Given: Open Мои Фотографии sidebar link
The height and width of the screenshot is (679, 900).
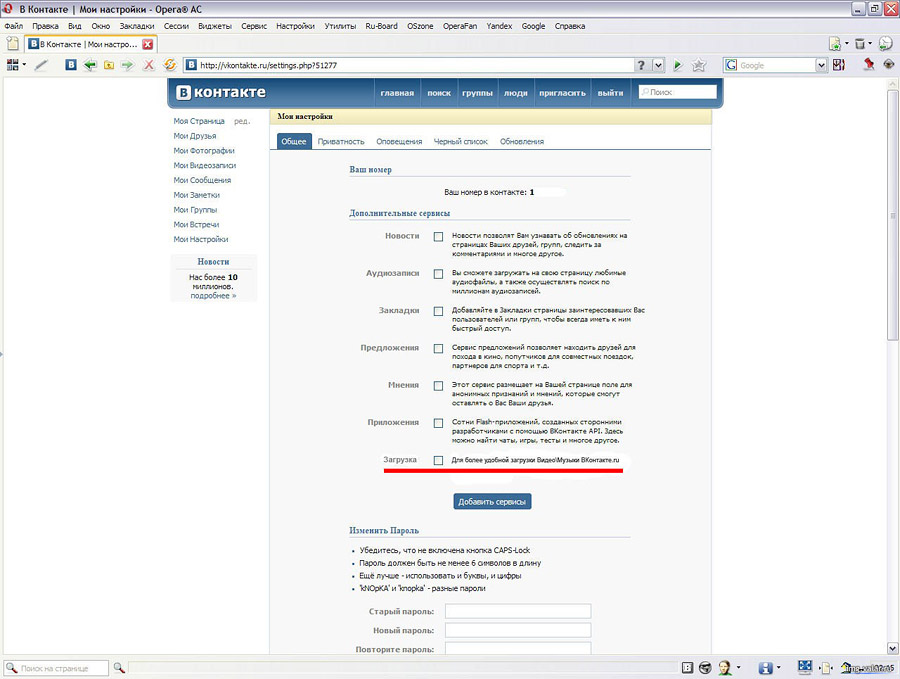Looking at the screenshot, I should point(204,151).
